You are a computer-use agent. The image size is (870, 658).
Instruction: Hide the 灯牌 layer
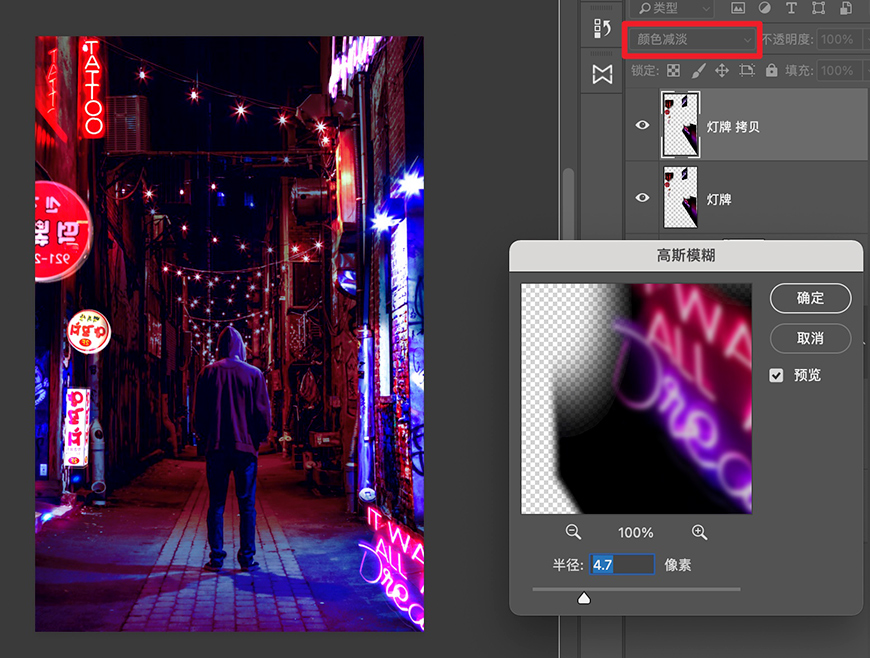click(643, 197)
